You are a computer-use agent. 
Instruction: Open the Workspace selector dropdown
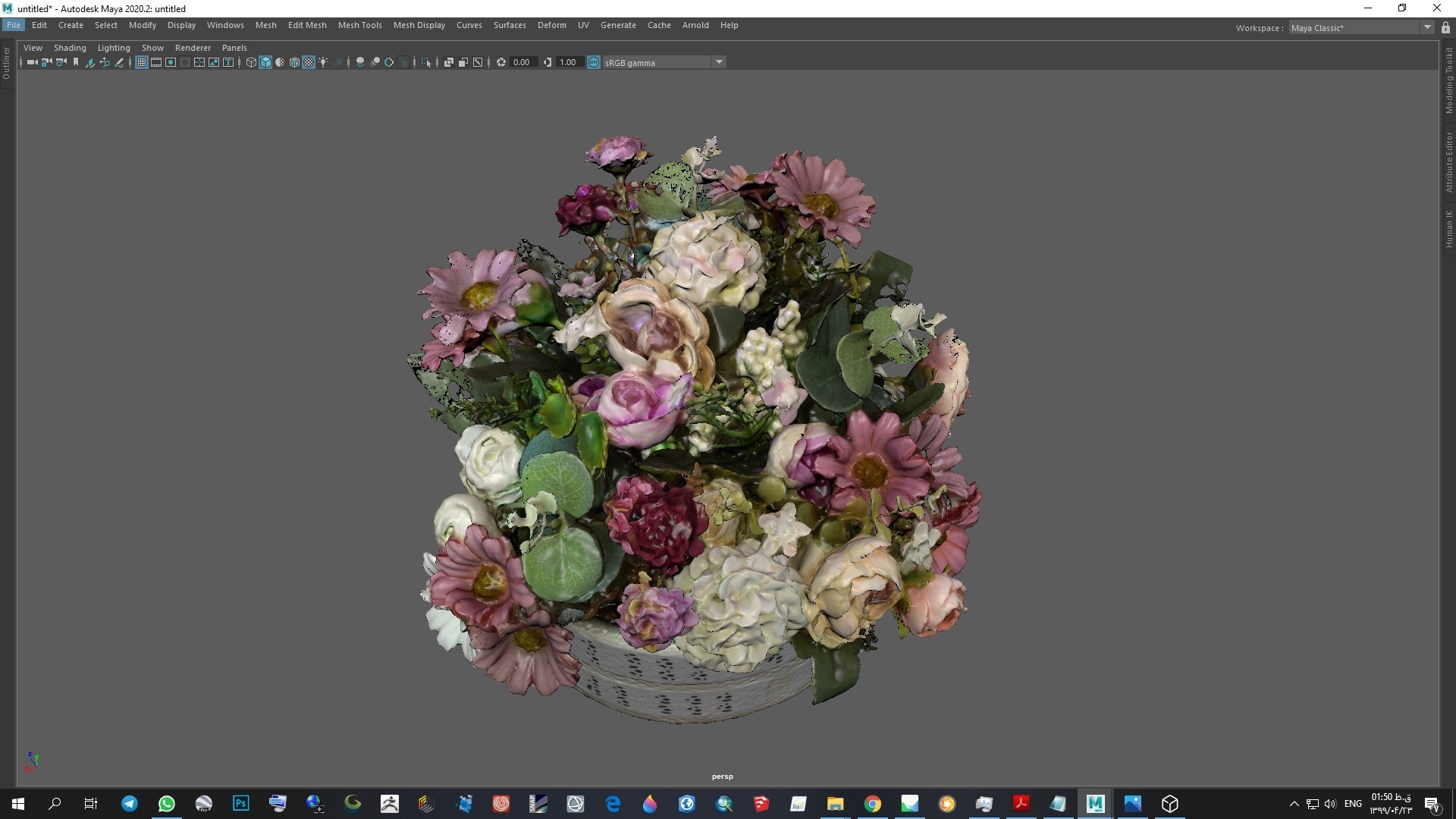(1429, 27)
